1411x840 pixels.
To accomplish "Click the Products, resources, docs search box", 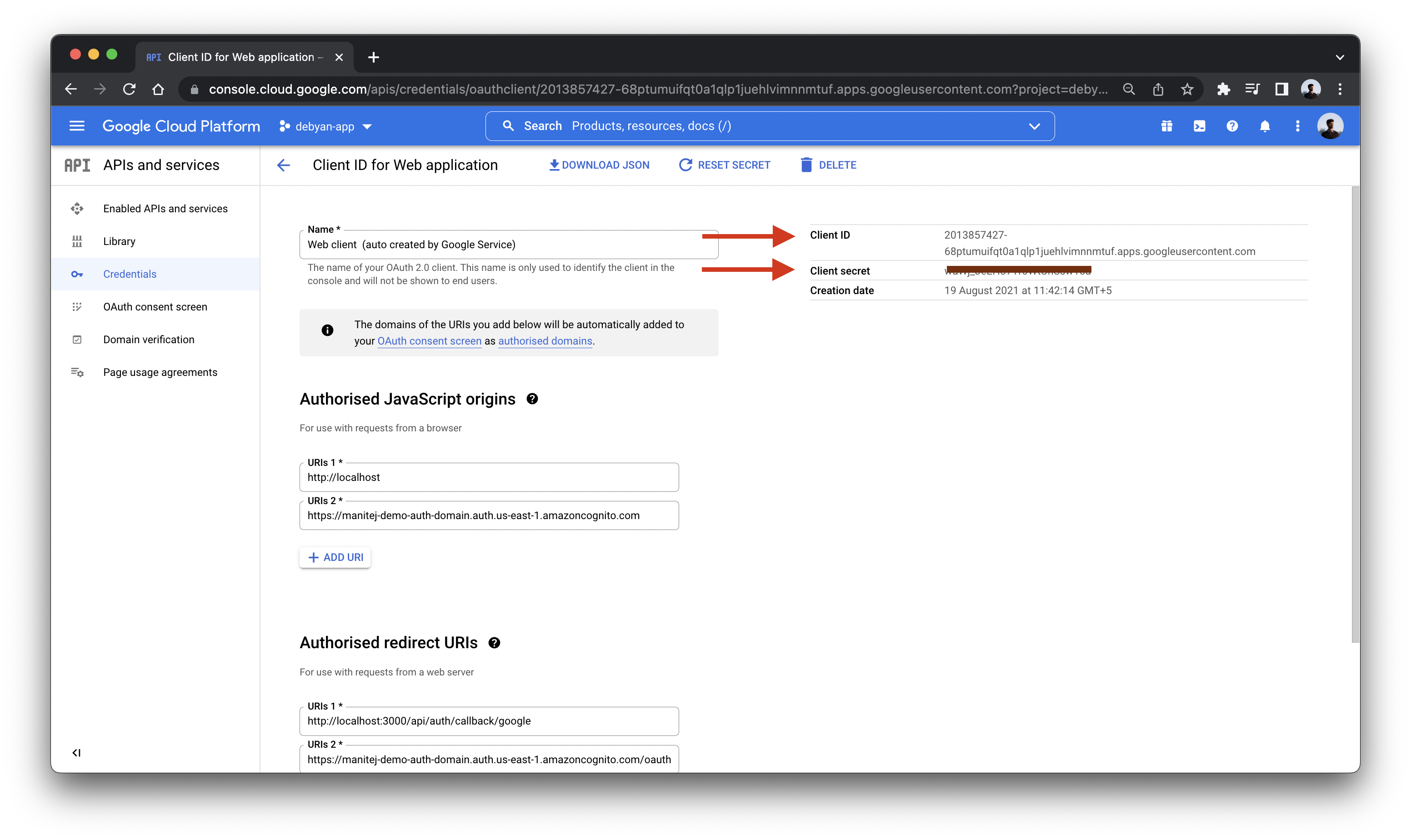I will (770, 125).
